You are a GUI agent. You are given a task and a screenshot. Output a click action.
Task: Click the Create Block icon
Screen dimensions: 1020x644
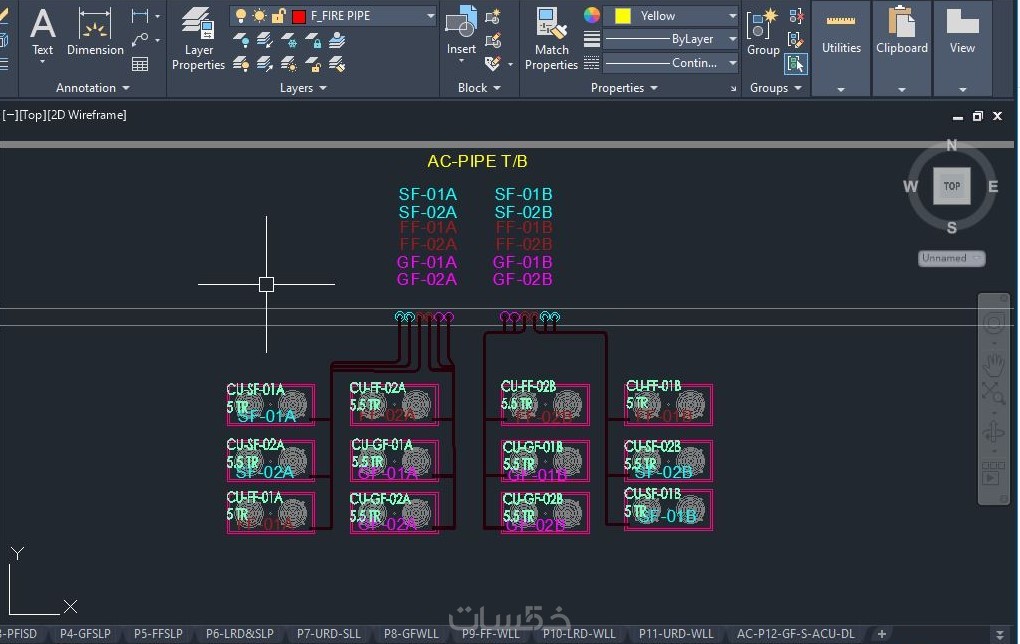click(x=493, y=17)
